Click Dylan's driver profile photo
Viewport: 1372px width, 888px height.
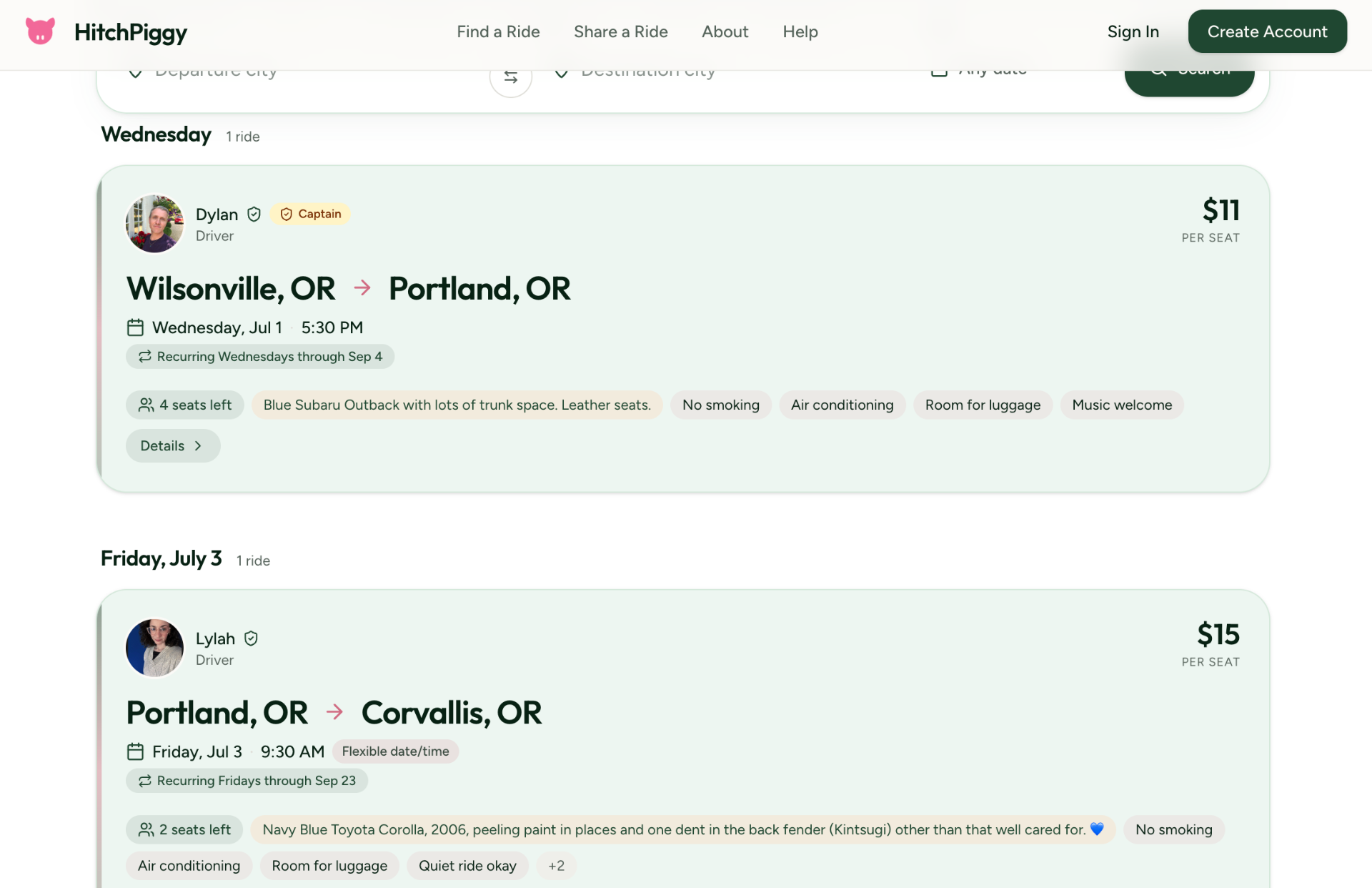click(x=154, y=224)
